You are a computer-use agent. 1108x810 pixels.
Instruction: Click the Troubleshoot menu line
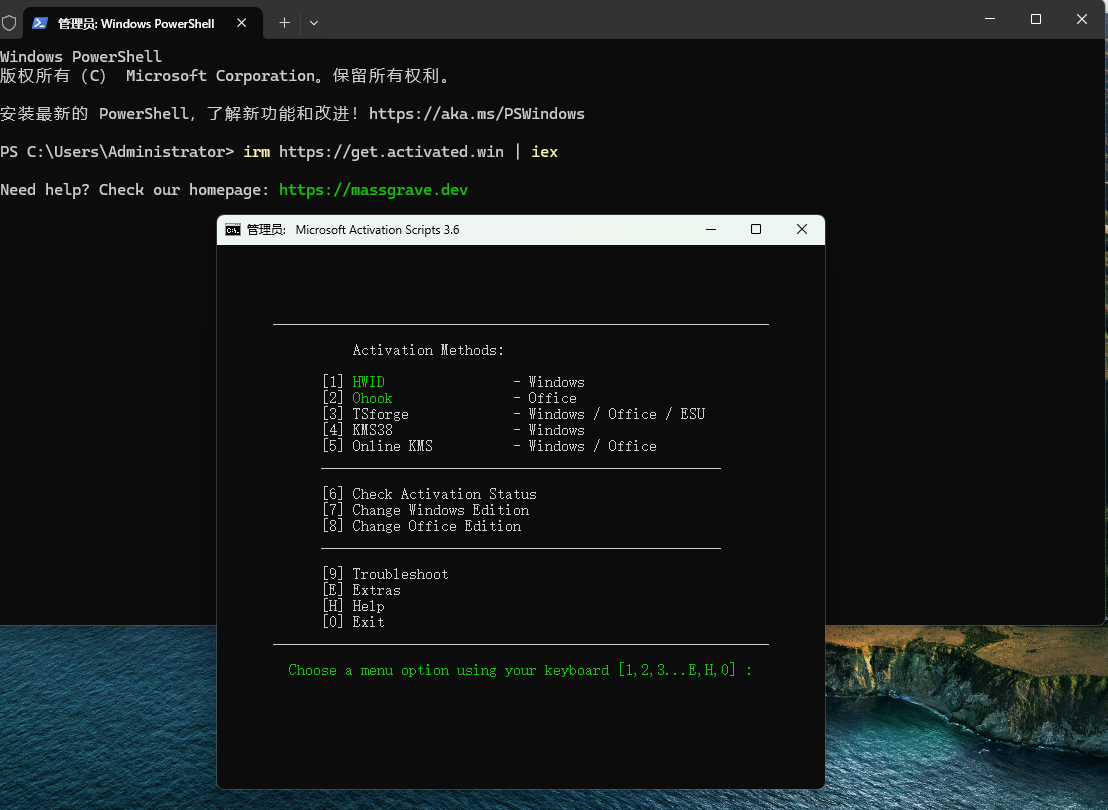coord(385,574)
